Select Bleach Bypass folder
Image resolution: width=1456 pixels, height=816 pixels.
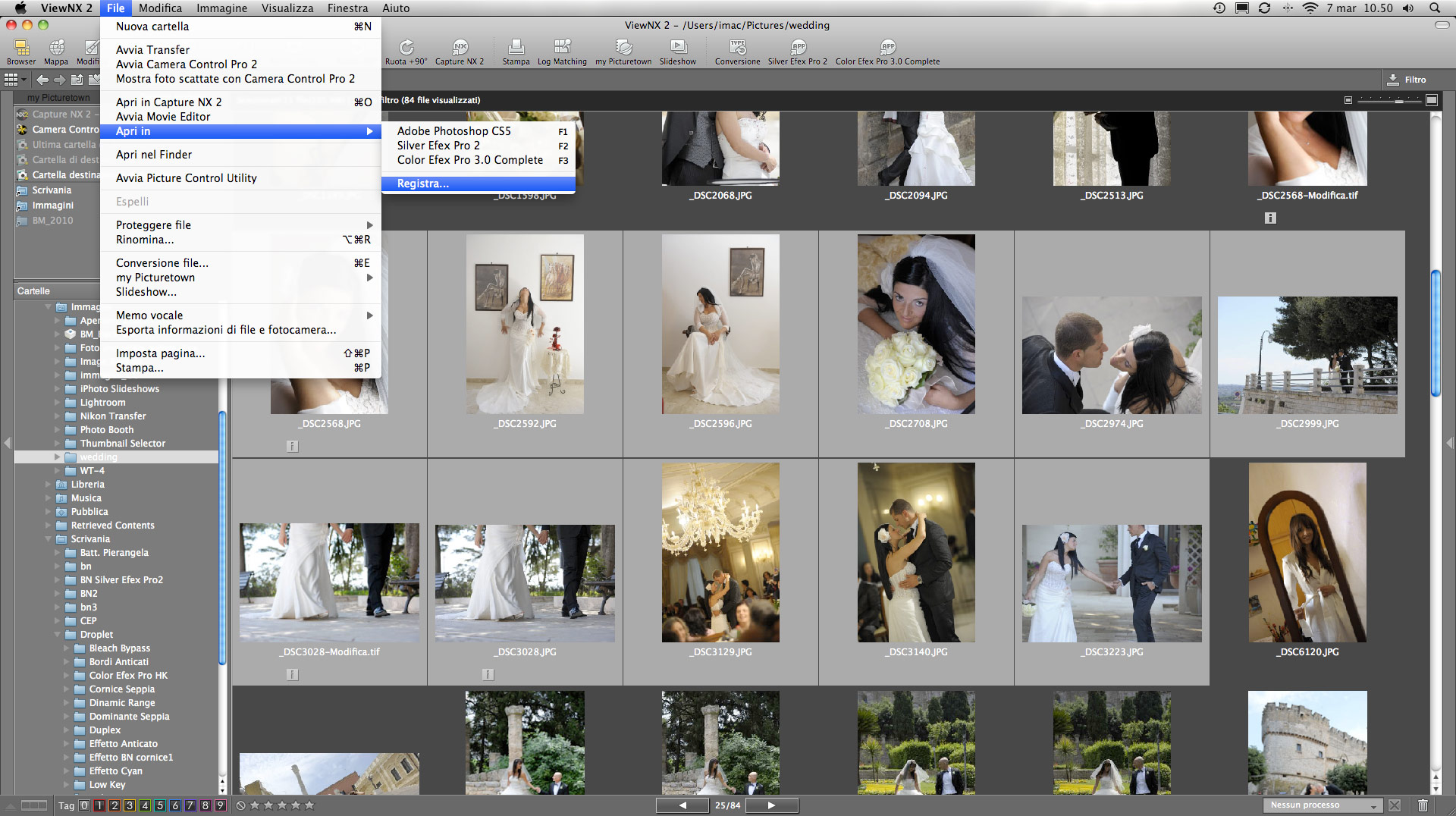[119, 648]
